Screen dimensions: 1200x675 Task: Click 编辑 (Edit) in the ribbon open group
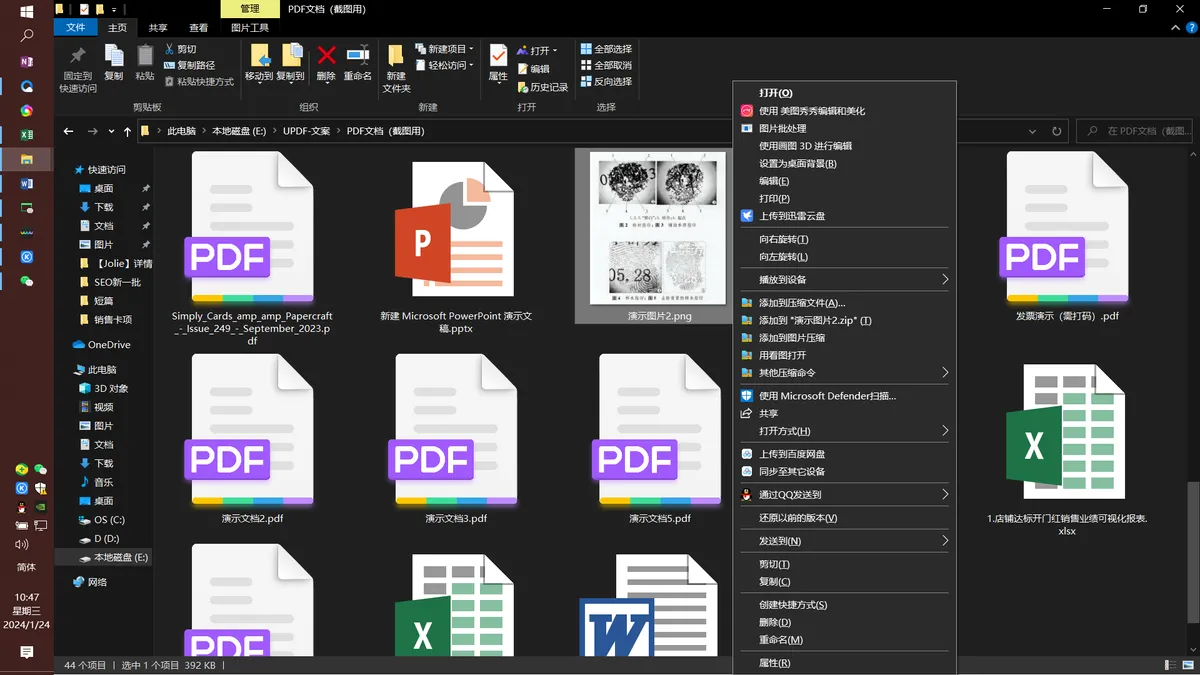[x=533, y=69]
